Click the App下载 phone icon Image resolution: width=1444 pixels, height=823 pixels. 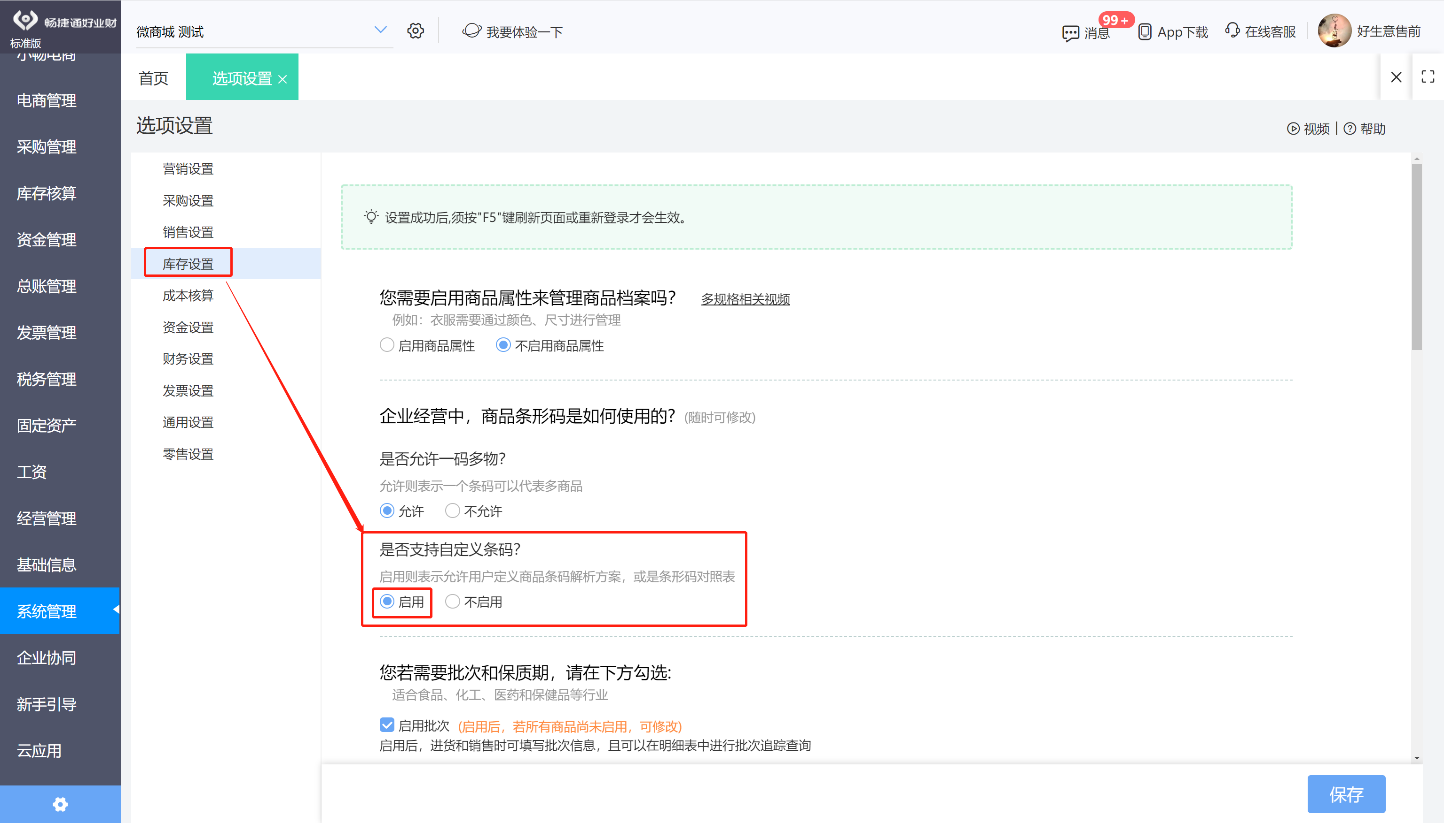coord(1145,32)
